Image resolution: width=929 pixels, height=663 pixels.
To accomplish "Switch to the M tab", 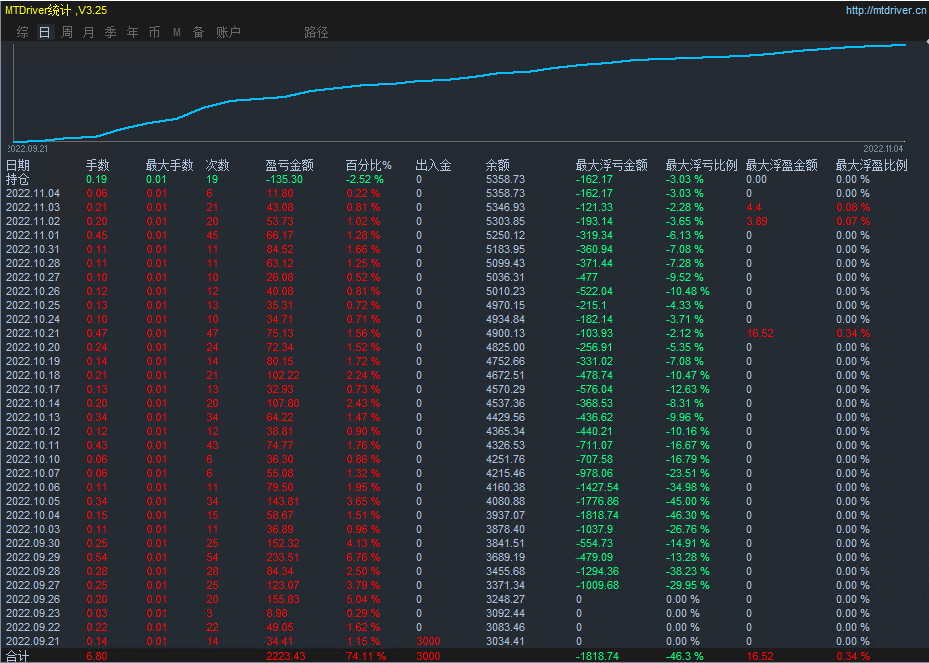I will (177, 32).
